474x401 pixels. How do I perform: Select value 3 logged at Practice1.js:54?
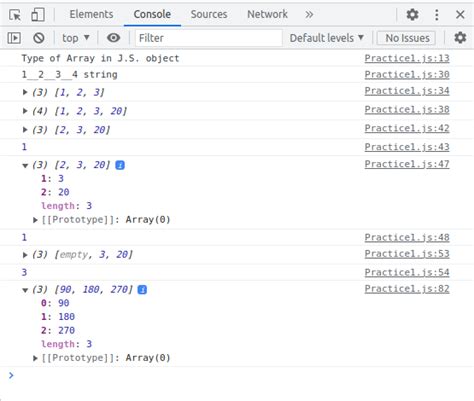click(24, 273)
